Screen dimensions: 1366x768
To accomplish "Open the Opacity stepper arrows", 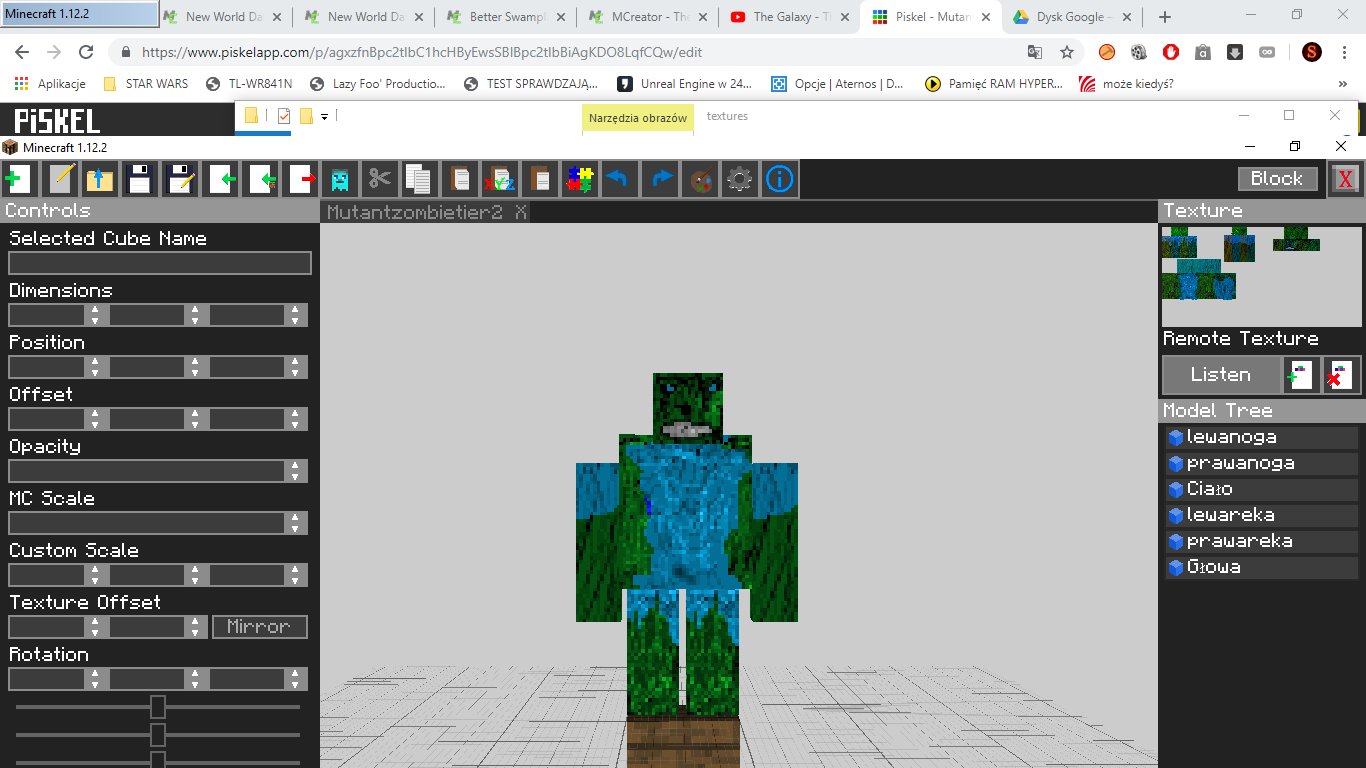I will pos(295,471).
